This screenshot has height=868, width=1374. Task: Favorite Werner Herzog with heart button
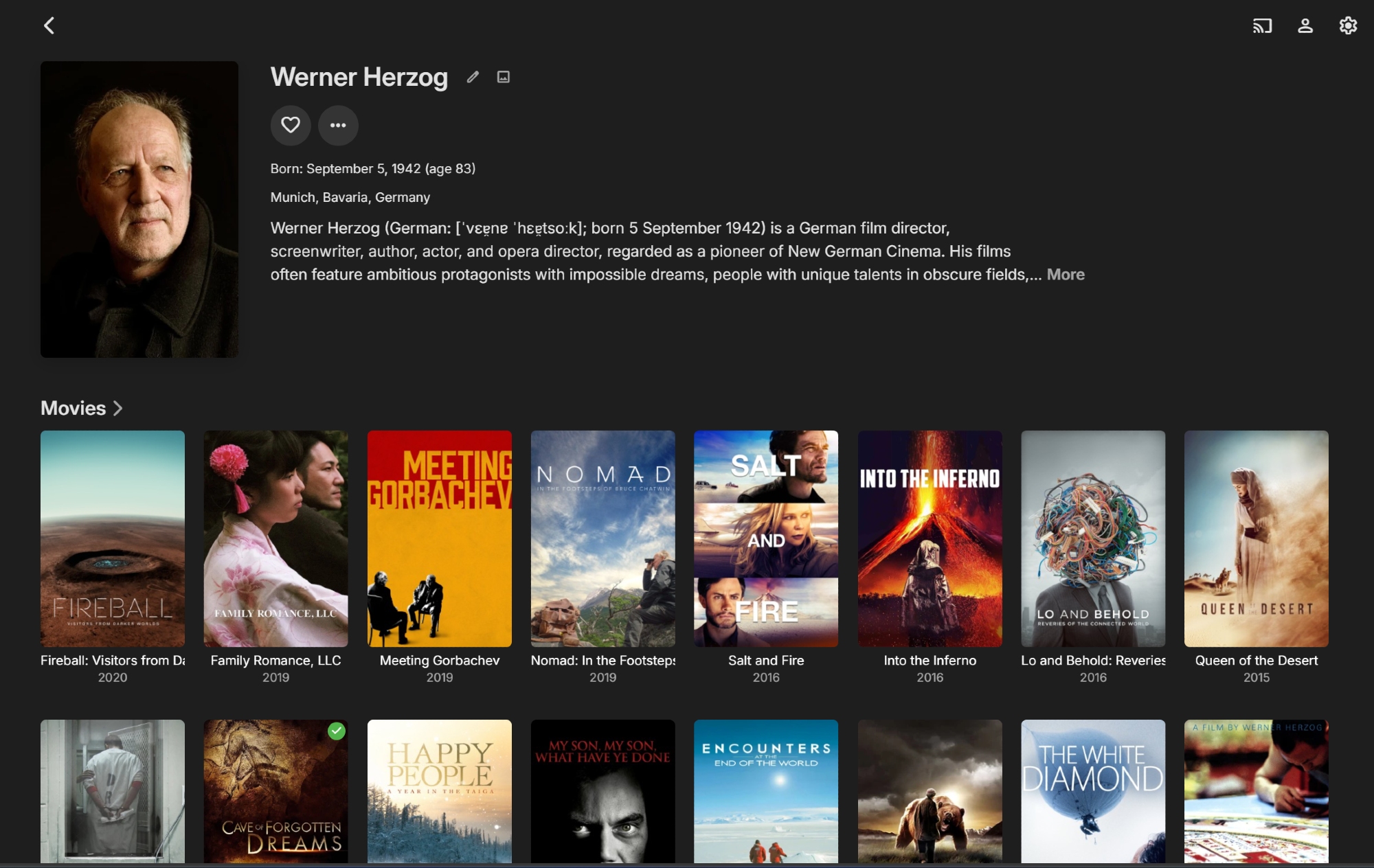coord(291,125)
